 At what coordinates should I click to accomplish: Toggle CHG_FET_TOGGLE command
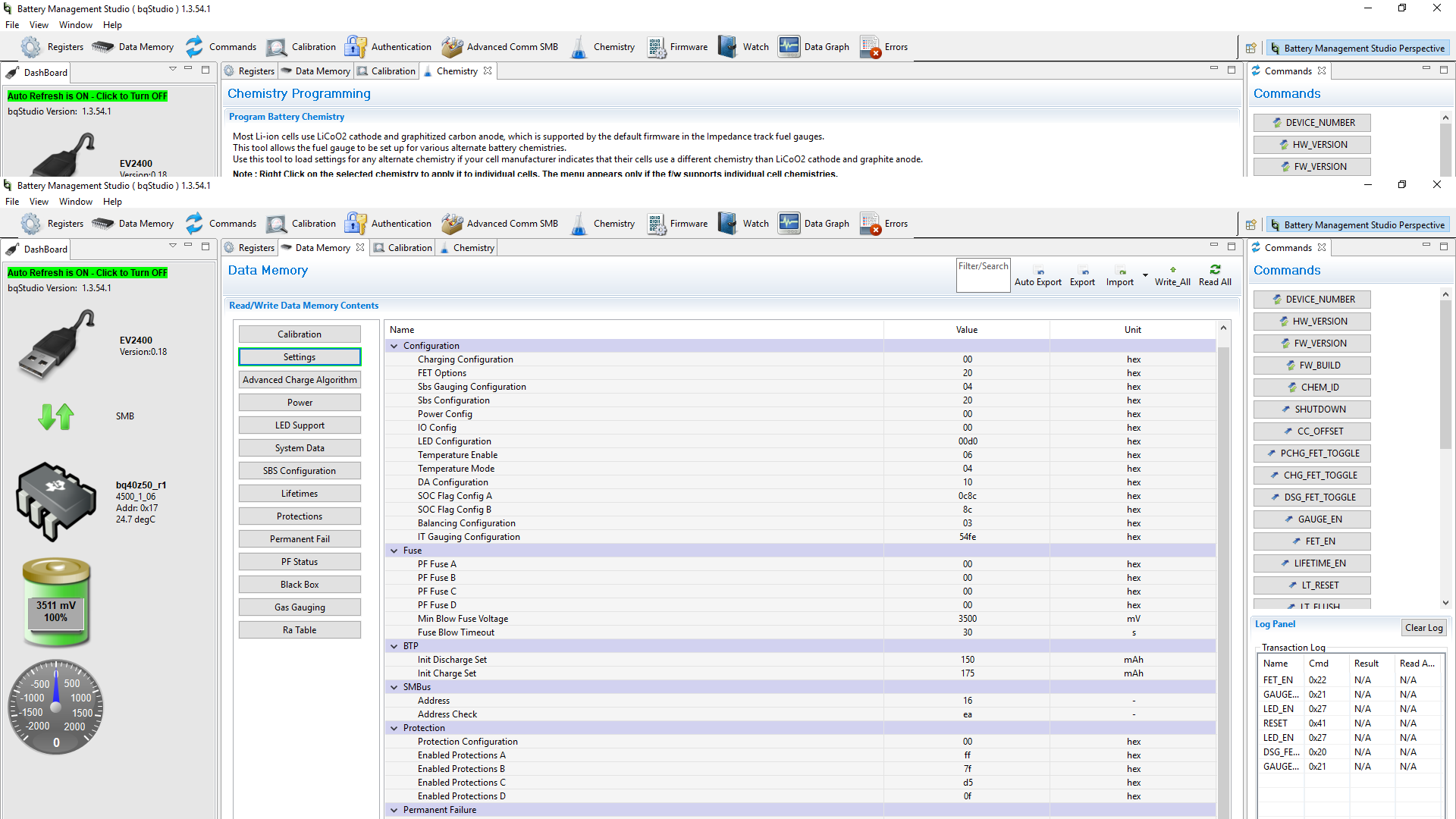(1312, 475)
